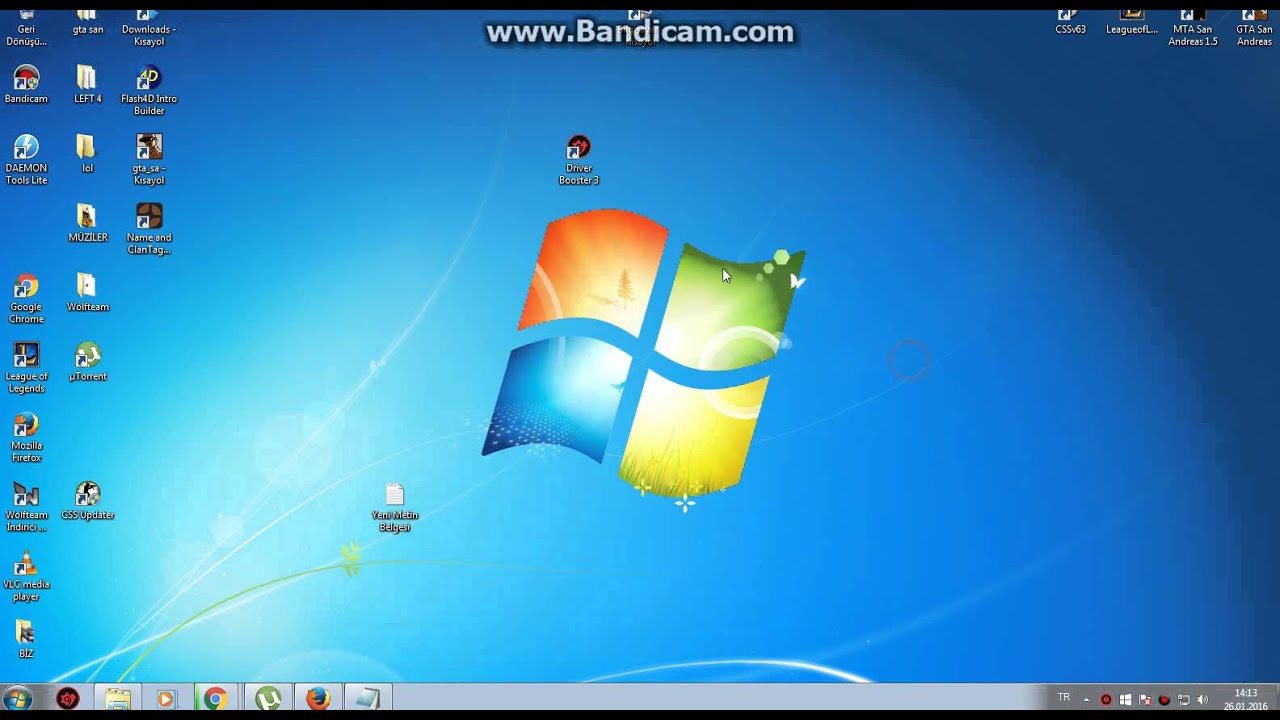Launch VLC media player shortcut
This screenshot has width=1280, height=720.
26,575
